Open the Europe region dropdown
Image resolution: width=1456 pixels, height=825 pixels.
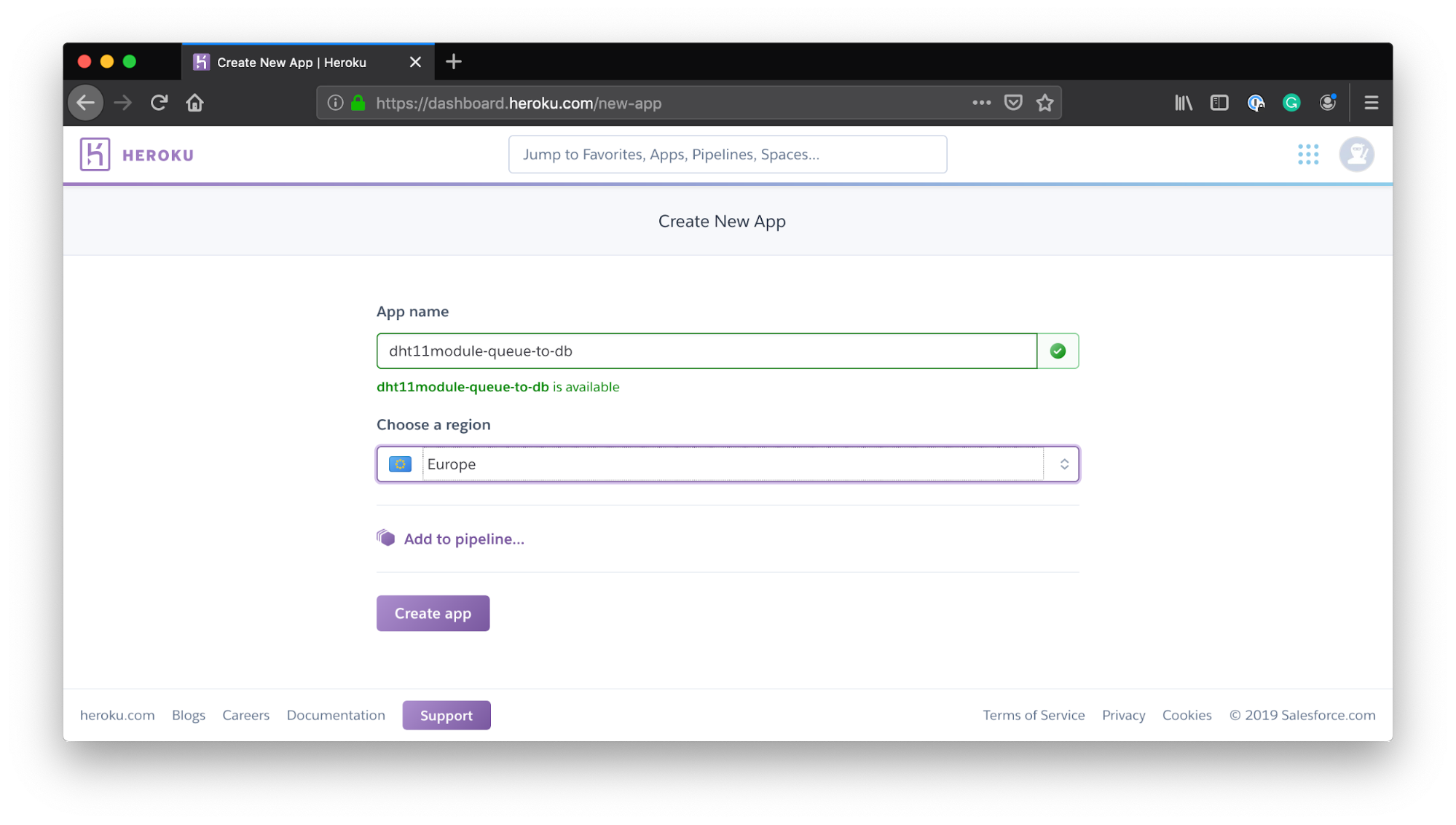(727, 464)
